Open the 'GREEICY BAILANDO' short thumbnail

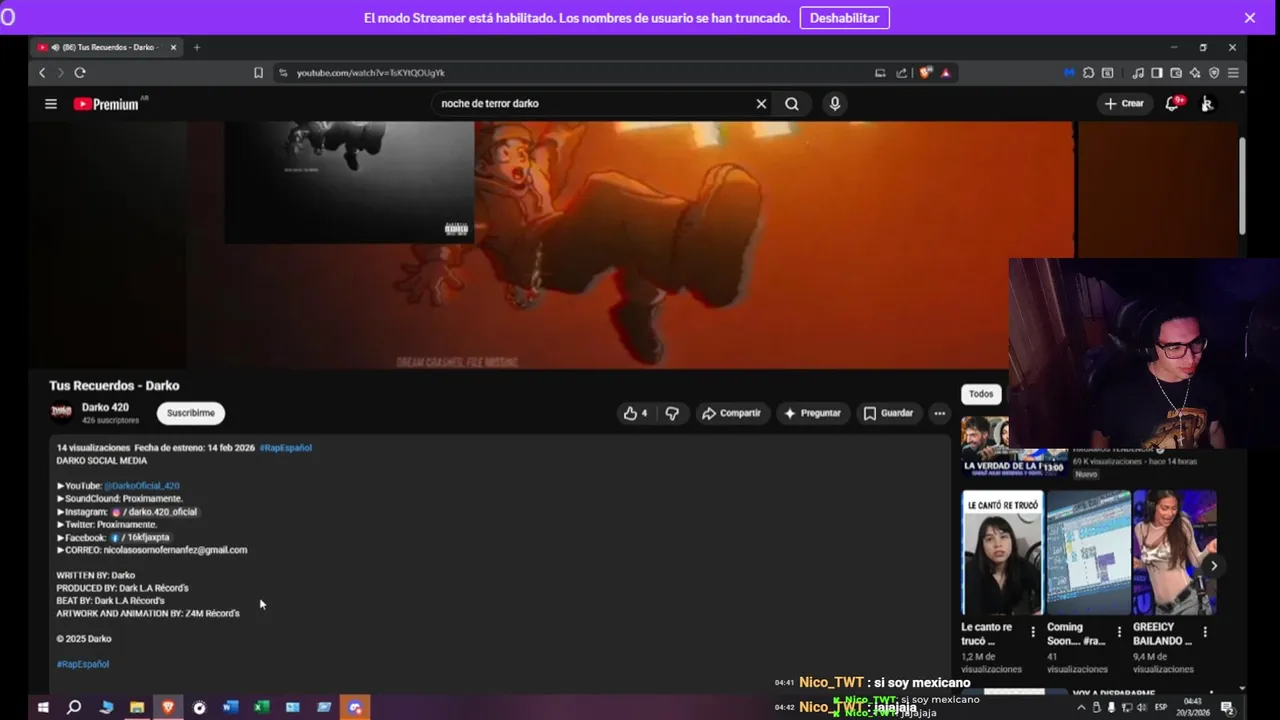pos(1174,552)
